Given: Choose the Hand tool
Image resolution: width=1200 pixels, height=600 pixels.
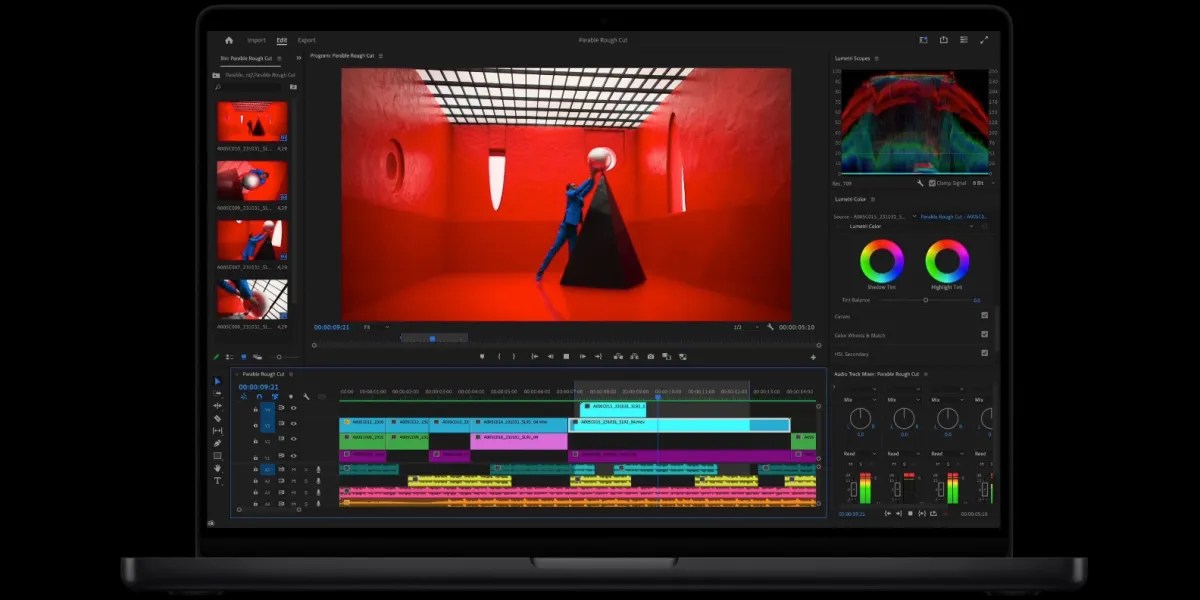Looking at the screenshot, I should [218, 468].
